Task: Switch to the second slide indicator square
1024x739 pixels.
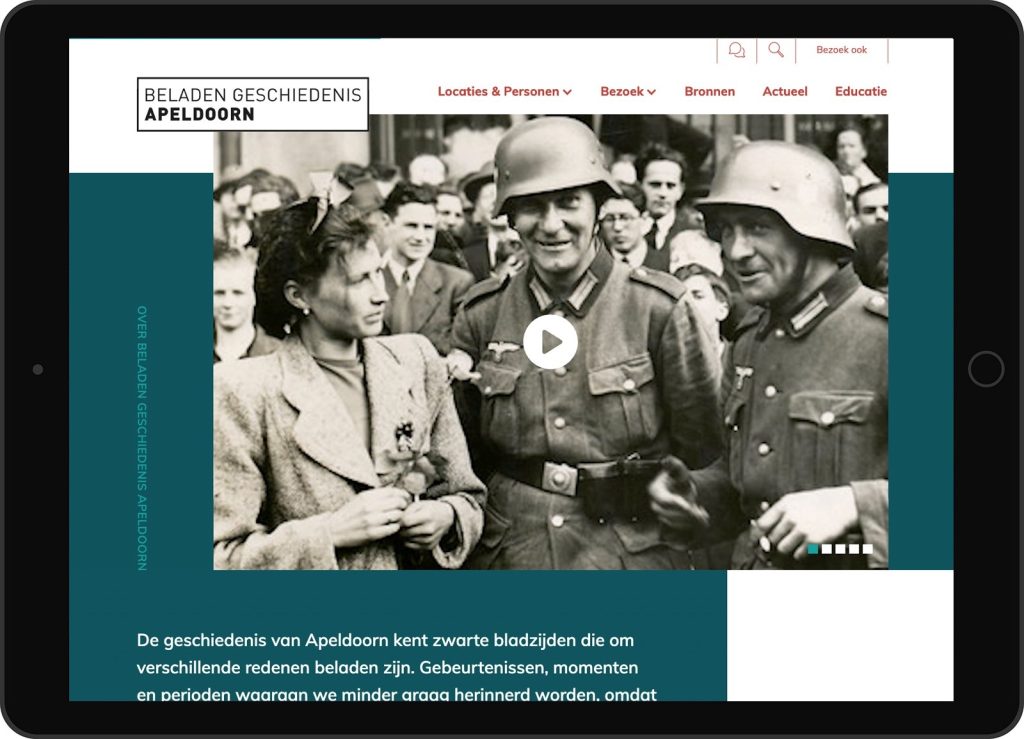Action: [x=827, y=549]
